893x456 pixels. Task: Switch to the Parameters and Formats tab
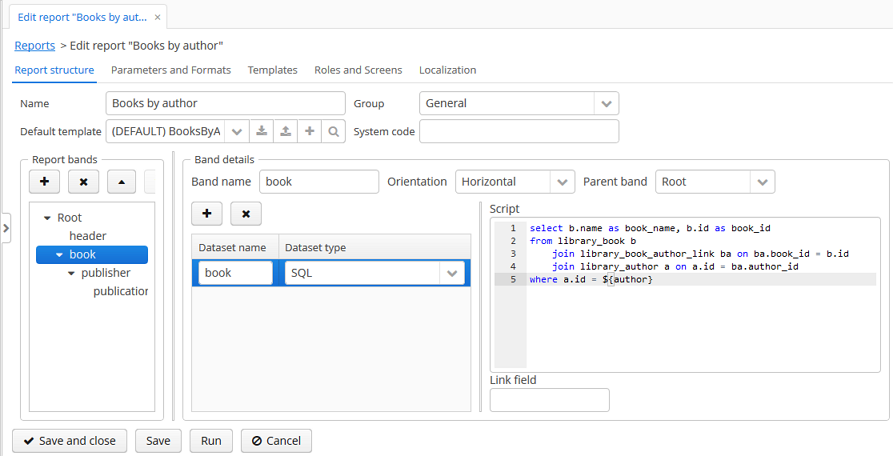171,70
